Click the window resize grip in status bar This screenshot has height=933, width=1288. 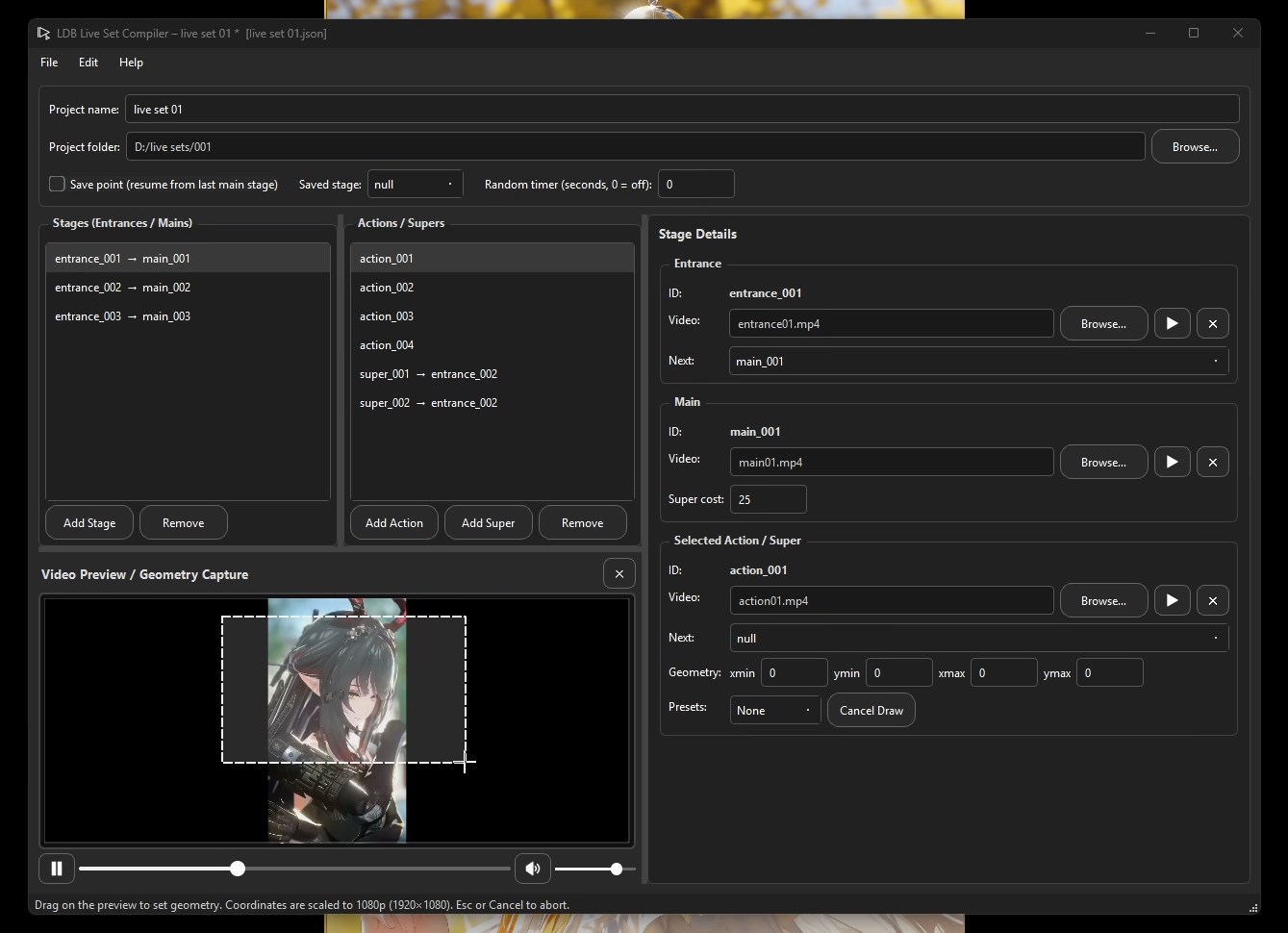(1252, 907)
